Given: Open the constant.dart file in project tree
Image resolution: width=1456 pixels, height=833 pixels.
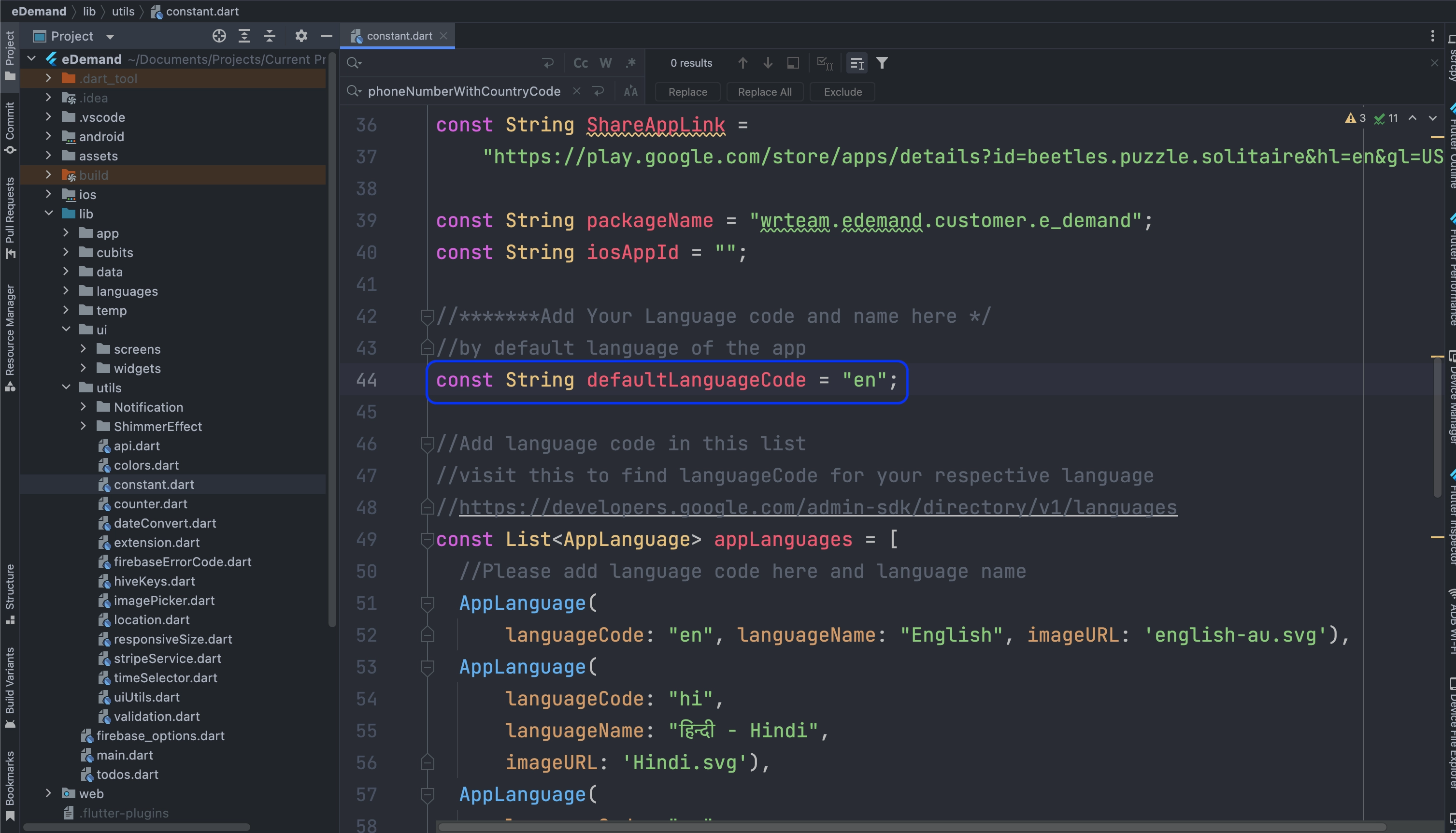Looking at the screenshot, I should 154,485.
